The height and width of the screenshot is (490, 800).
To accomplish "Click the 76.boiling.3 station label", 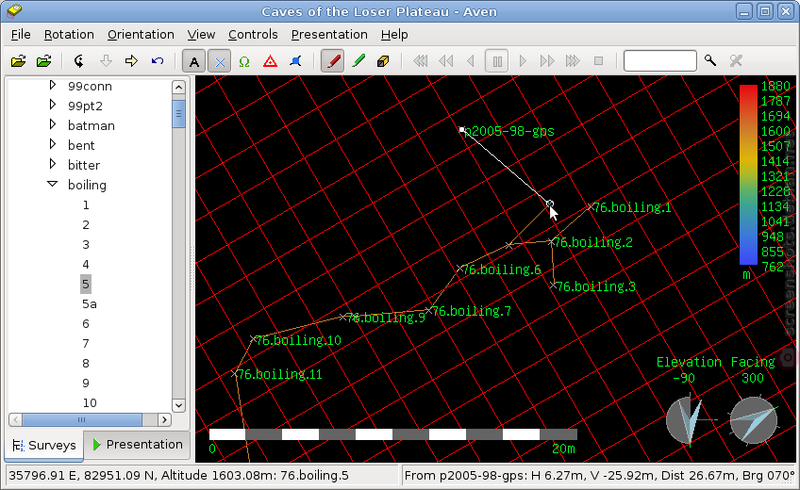I will (x=596, y=287).
